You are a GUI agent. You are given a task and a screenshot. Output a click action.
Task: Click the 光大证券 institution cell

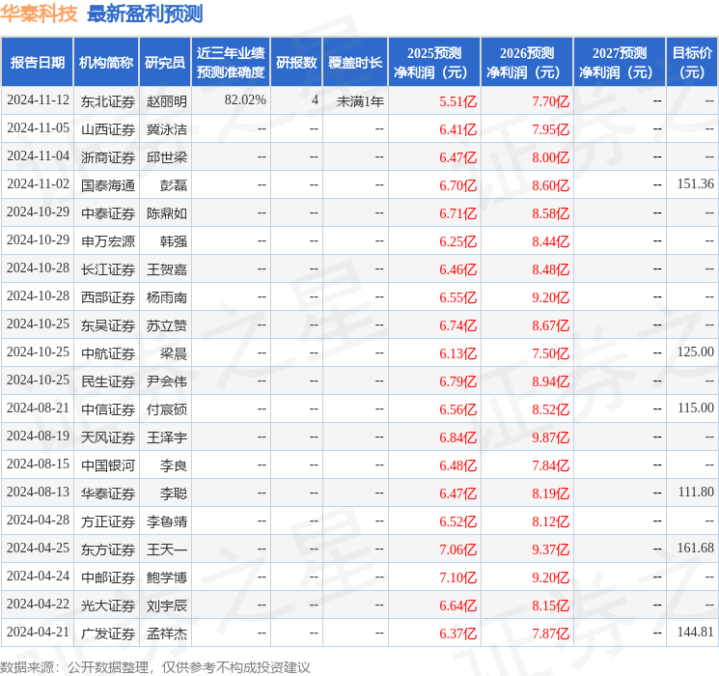pos(108,605)
